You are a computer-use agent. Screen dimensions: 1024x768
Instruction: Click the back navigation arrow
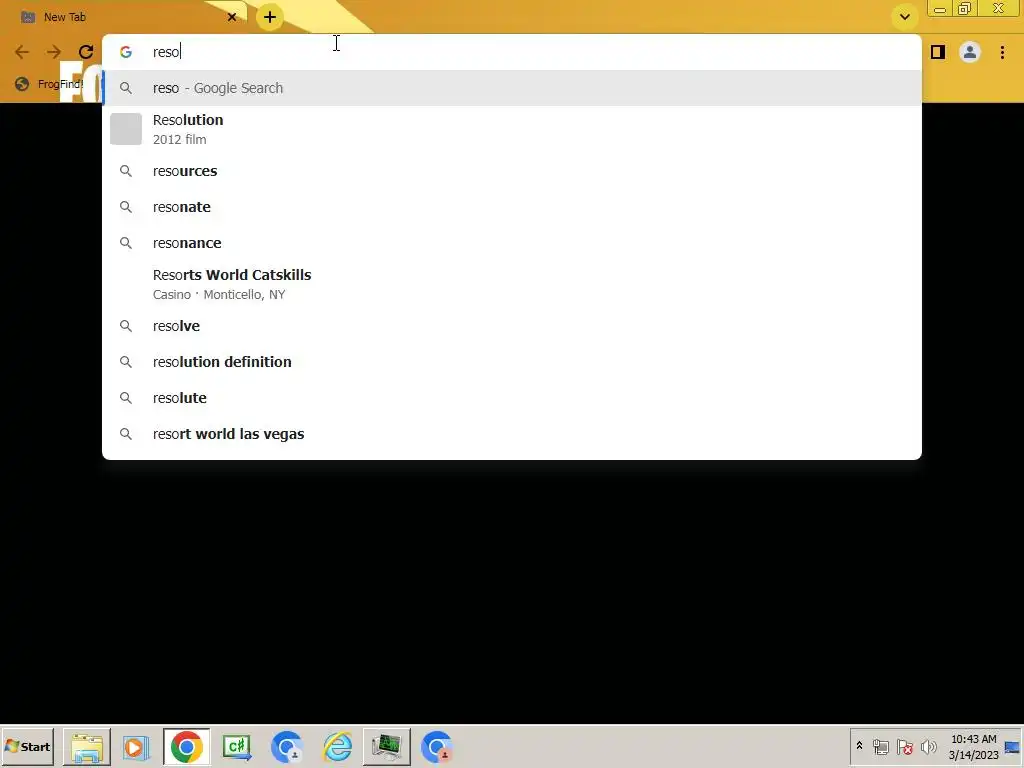click(x=22, y=52)
